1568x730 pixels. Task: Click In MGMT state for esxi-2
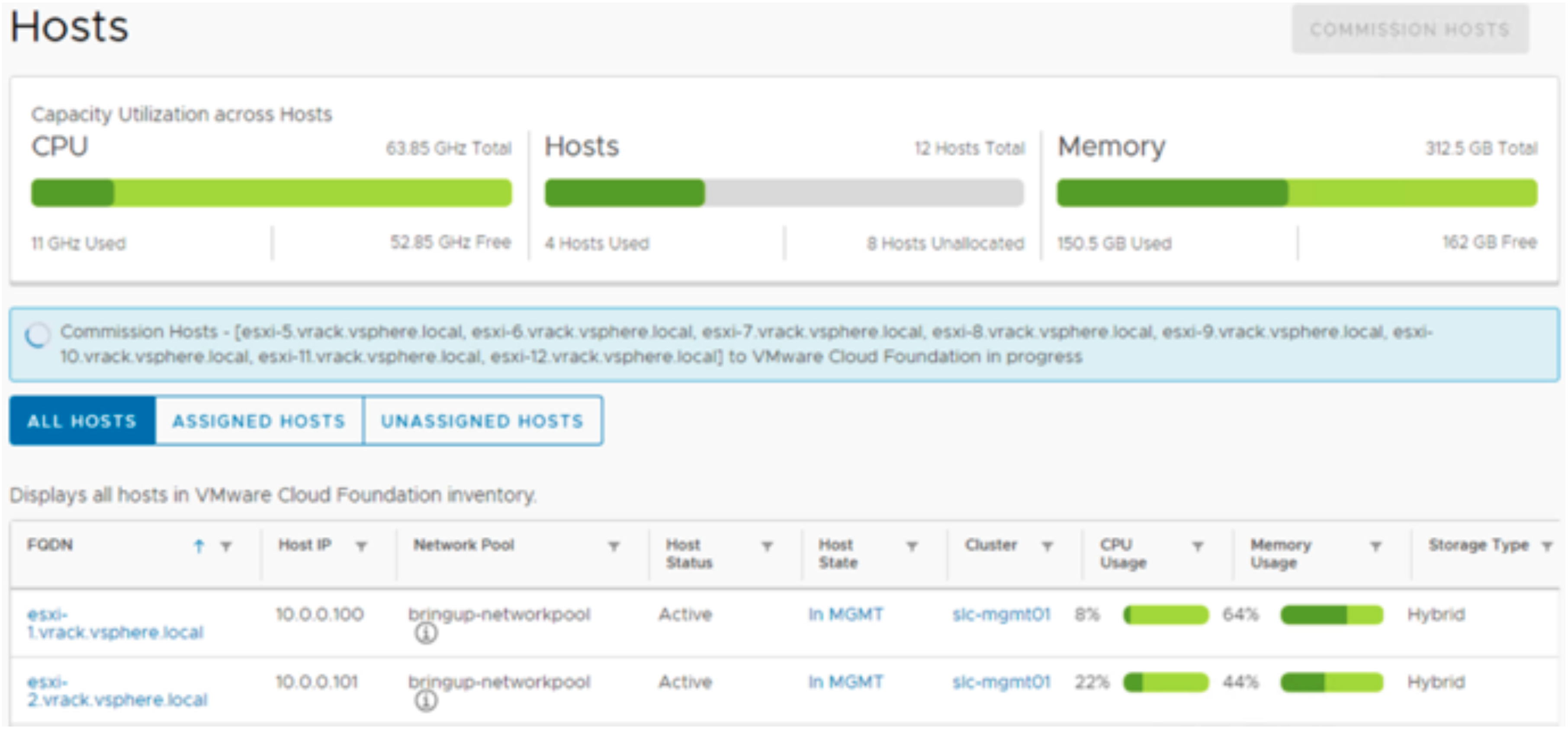click(845, 682)
